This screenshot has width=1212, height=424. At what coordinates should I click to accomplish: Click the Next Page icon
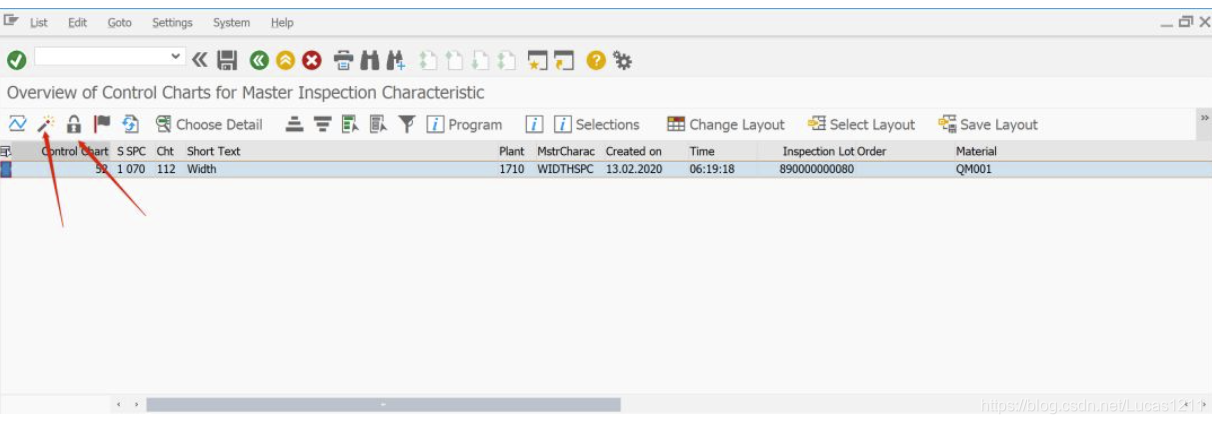pos(481,61)
